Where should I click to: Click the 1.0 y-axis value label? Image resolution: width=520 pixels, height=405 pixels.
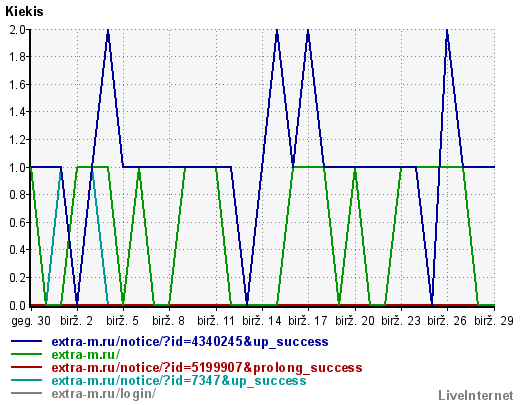(x=17, y=167)
